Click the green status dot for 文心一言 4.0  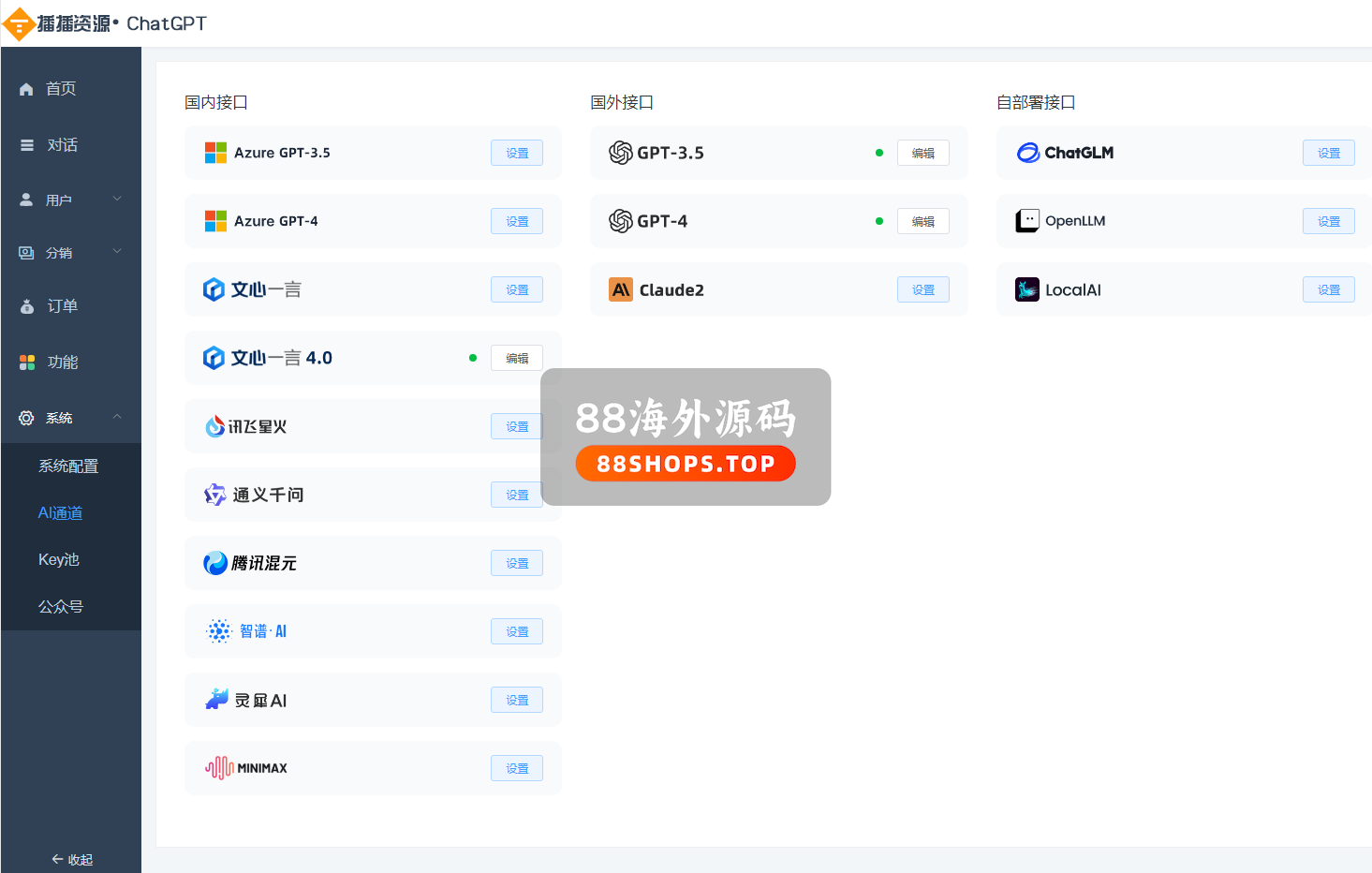[x=472, y=358]
